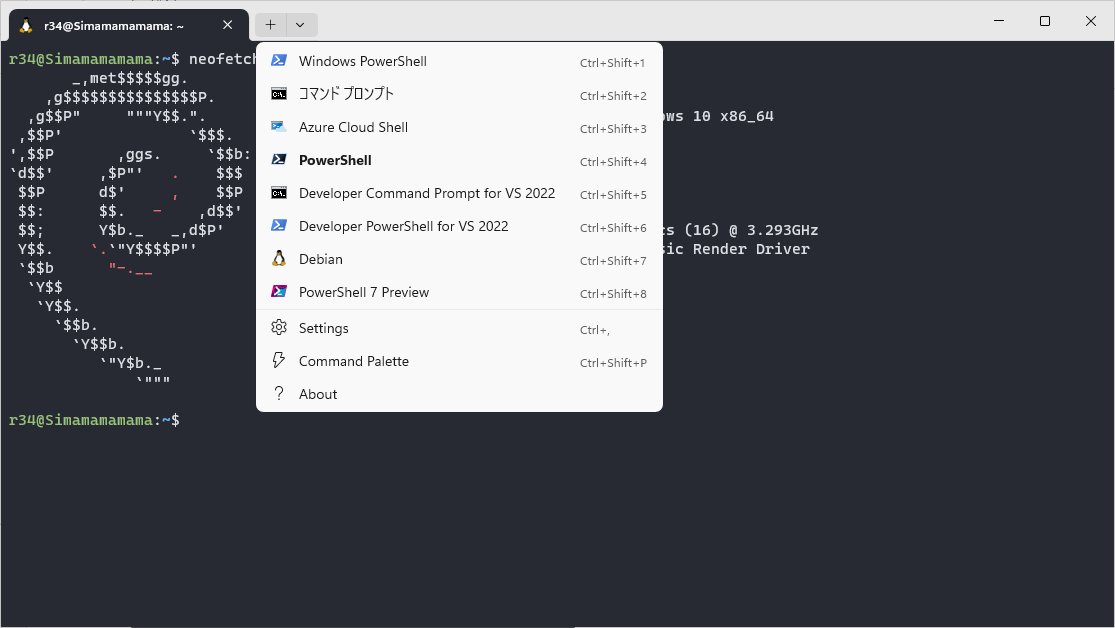The image size is (1115, 628).
Task: Open the About dialog entry
Action: 459,394
